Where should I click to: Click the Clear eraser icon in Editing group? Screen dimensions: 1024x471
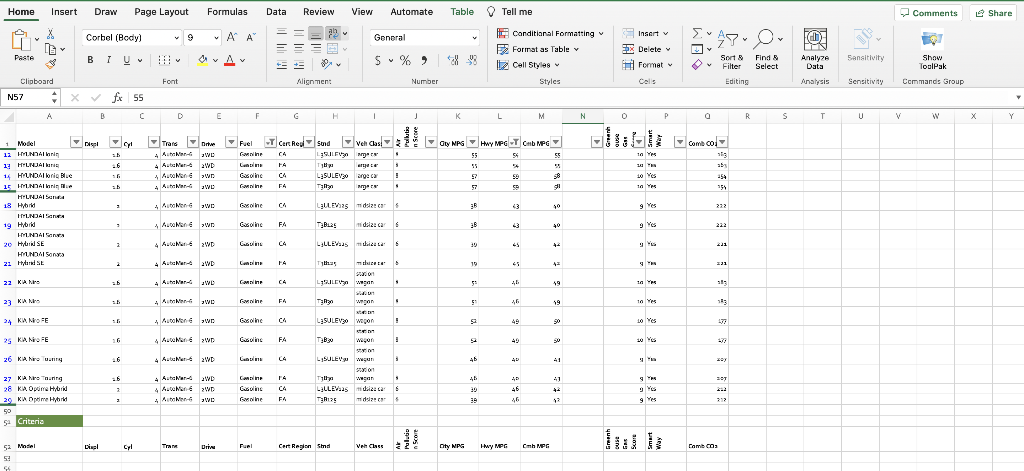(696, 64)
